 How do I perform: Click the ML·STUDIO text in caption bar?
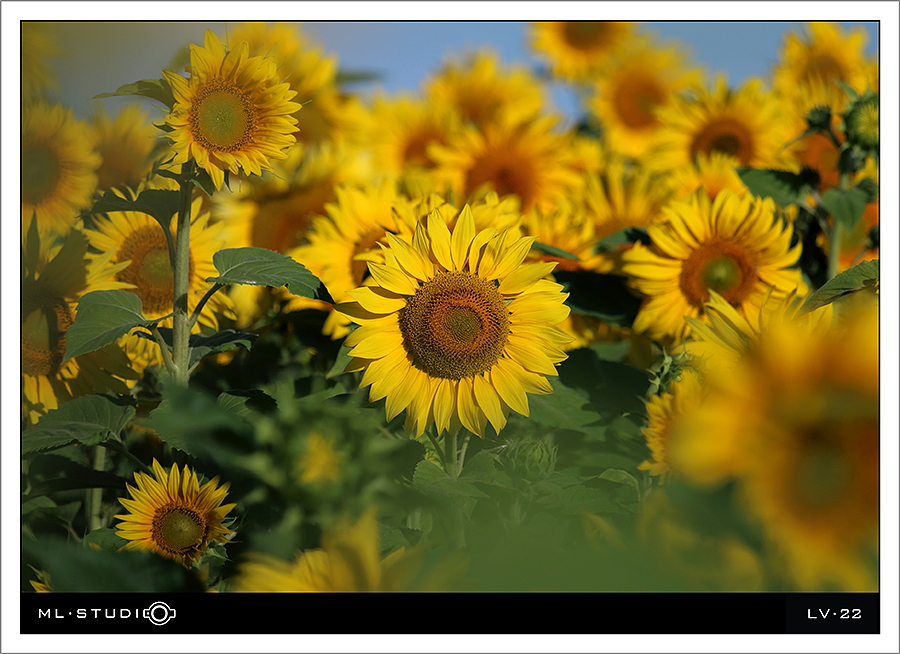92,614
